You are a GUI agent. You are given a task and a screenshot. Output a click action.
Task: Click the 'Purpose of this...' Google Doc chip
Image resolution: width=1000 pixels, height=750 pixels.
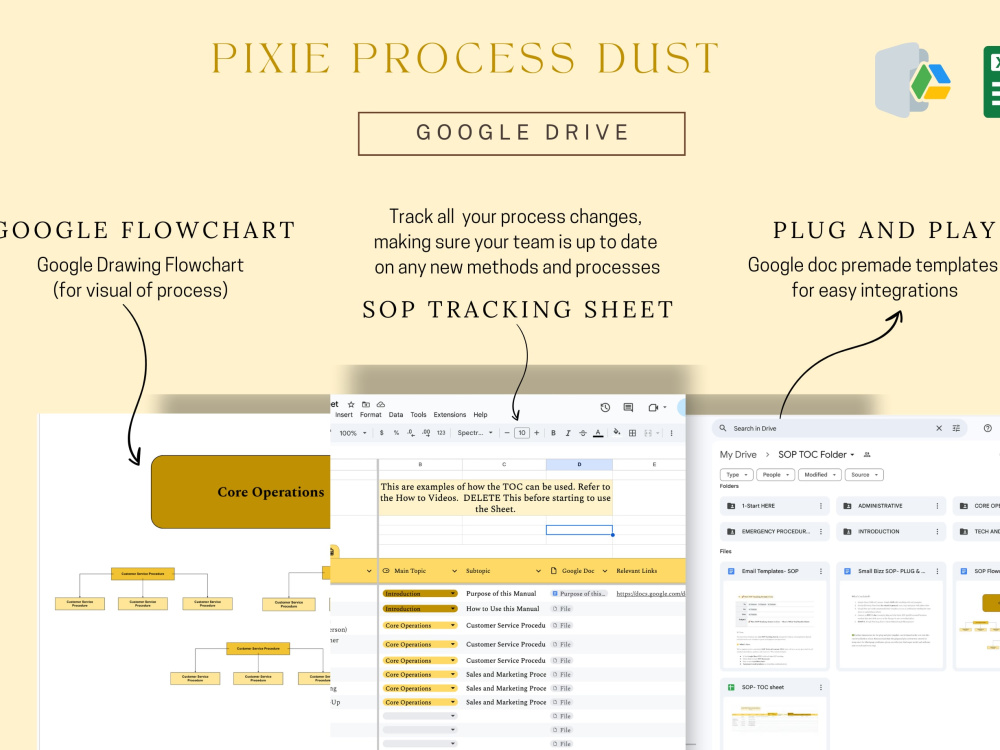(580, 593)
